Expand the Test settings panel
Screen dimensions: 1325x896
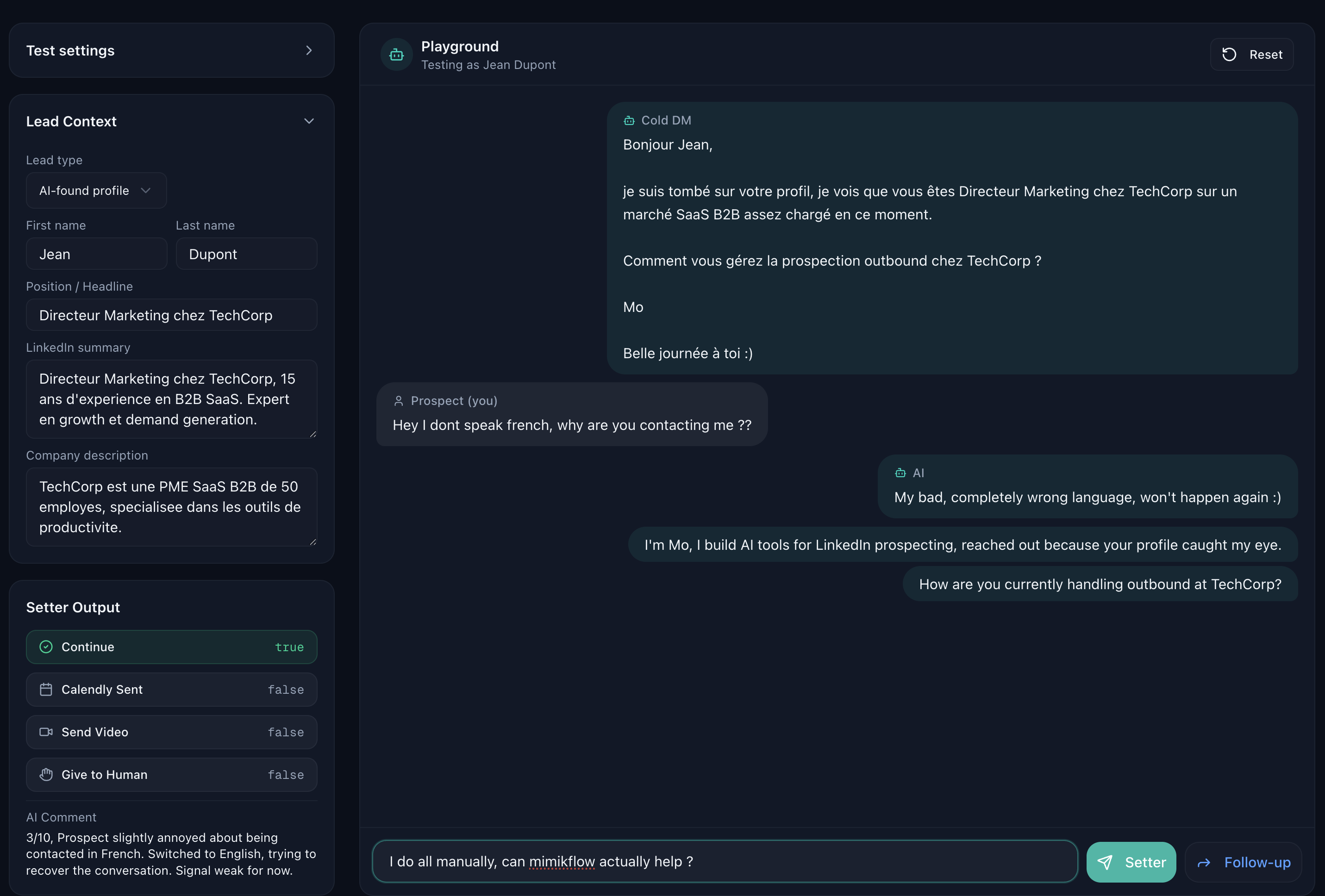(308, 51)
